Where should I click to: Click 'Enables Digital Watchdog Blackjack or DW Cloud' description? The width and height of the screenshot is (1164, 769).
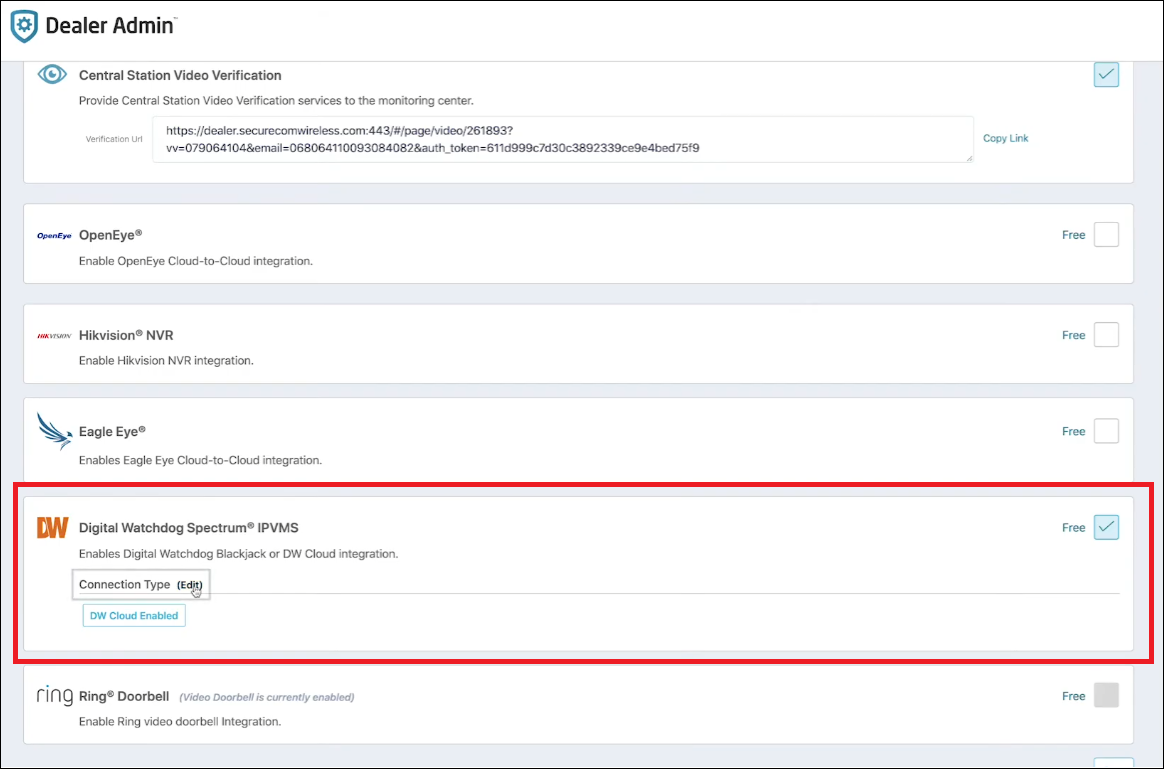(238, 554)
